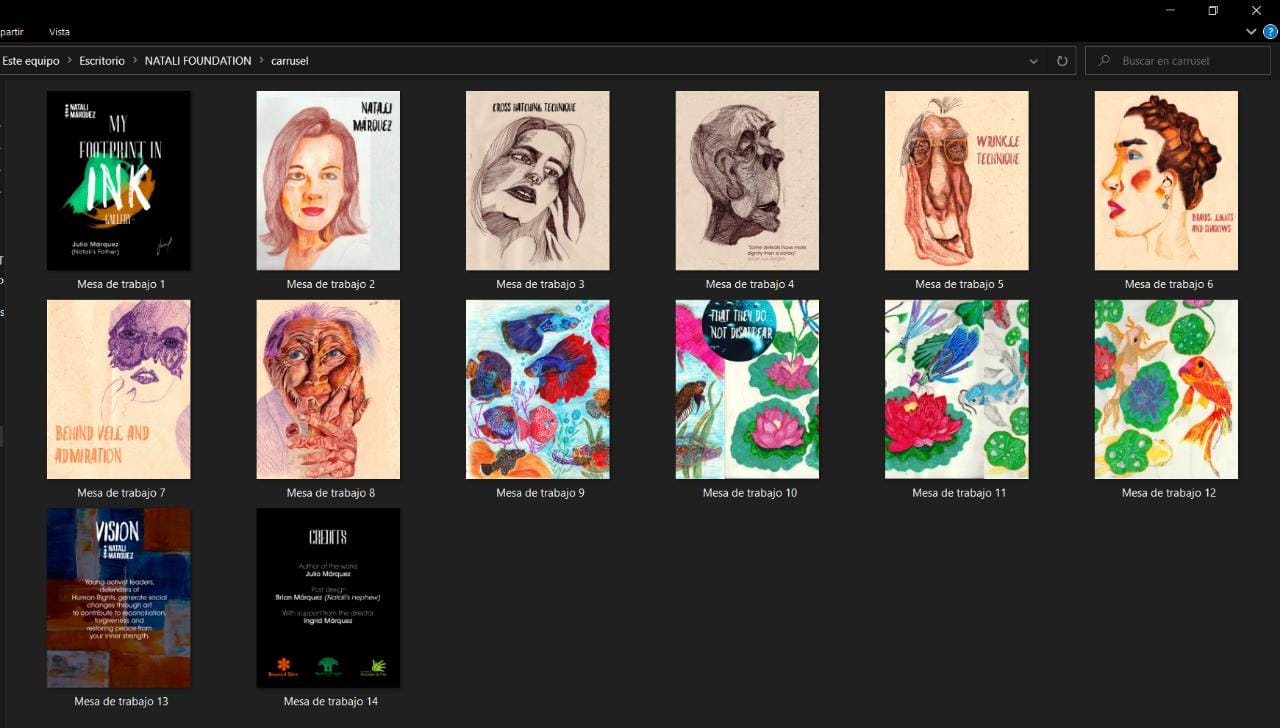Screen dimensions: 1280x728
Task: Select Mesa de trabajo 5 wrinkle technique image
Action: (956, 181)
